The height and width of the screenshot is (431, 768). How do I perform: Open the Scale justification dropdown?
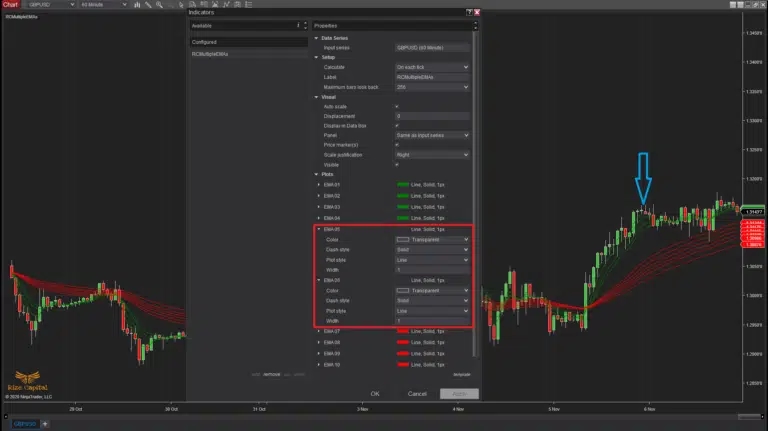click(x=432, y=154)
